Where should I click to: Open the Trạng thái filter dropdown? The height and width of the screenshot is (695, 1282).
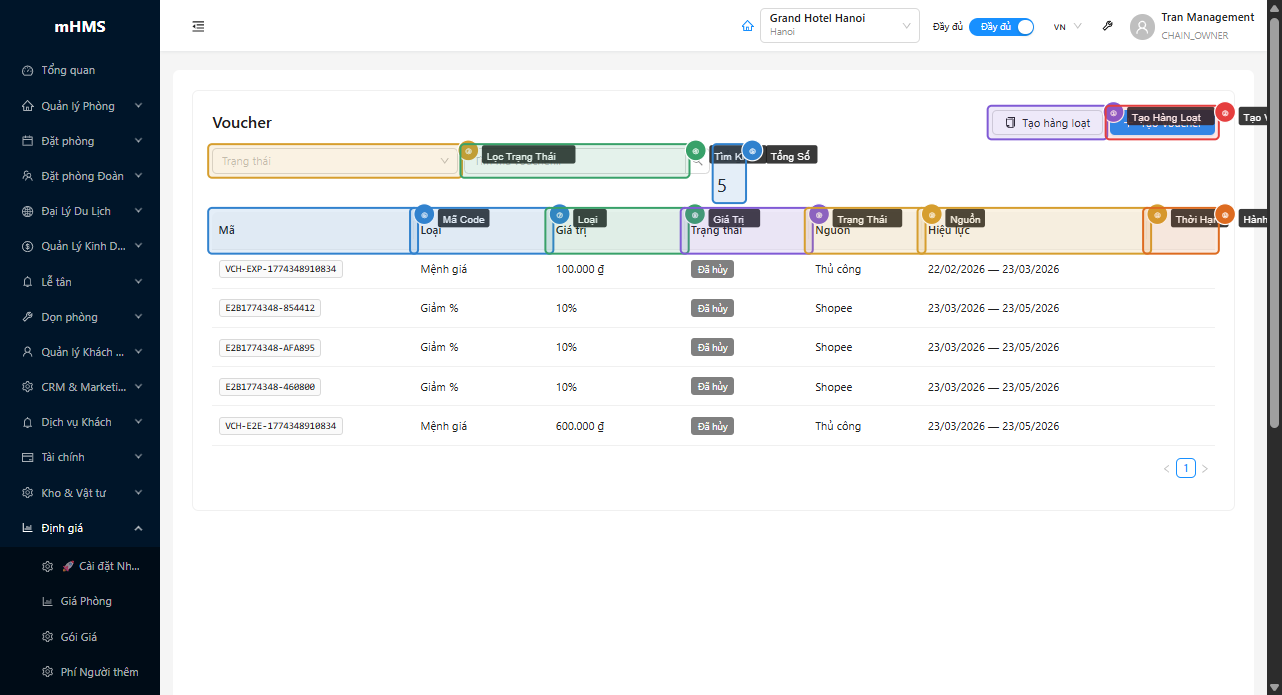coord(334,161)
